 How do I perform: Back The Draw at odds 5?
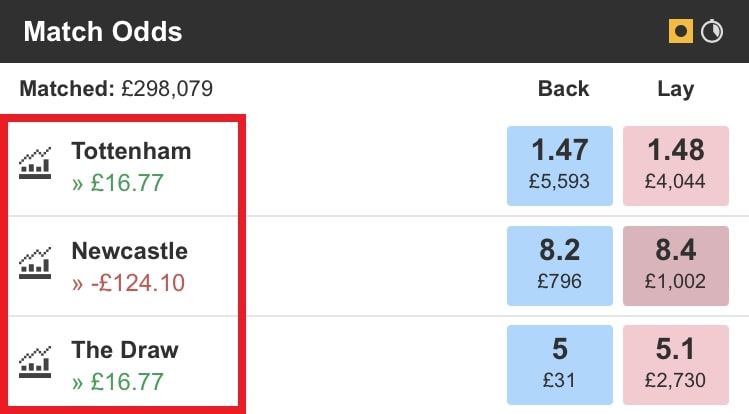coord(561,364)
